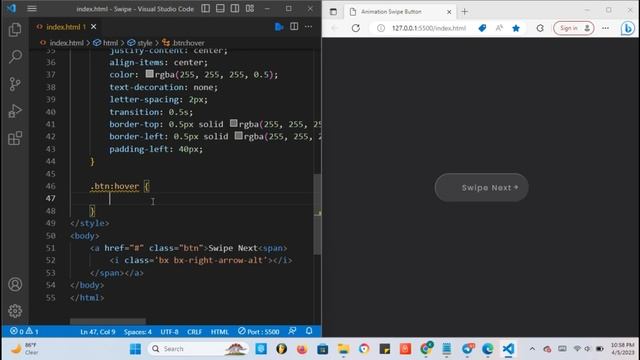Click the Edge address bar URL
The width and height of the screenshot is (640, 360).
(x=429, y=28)
